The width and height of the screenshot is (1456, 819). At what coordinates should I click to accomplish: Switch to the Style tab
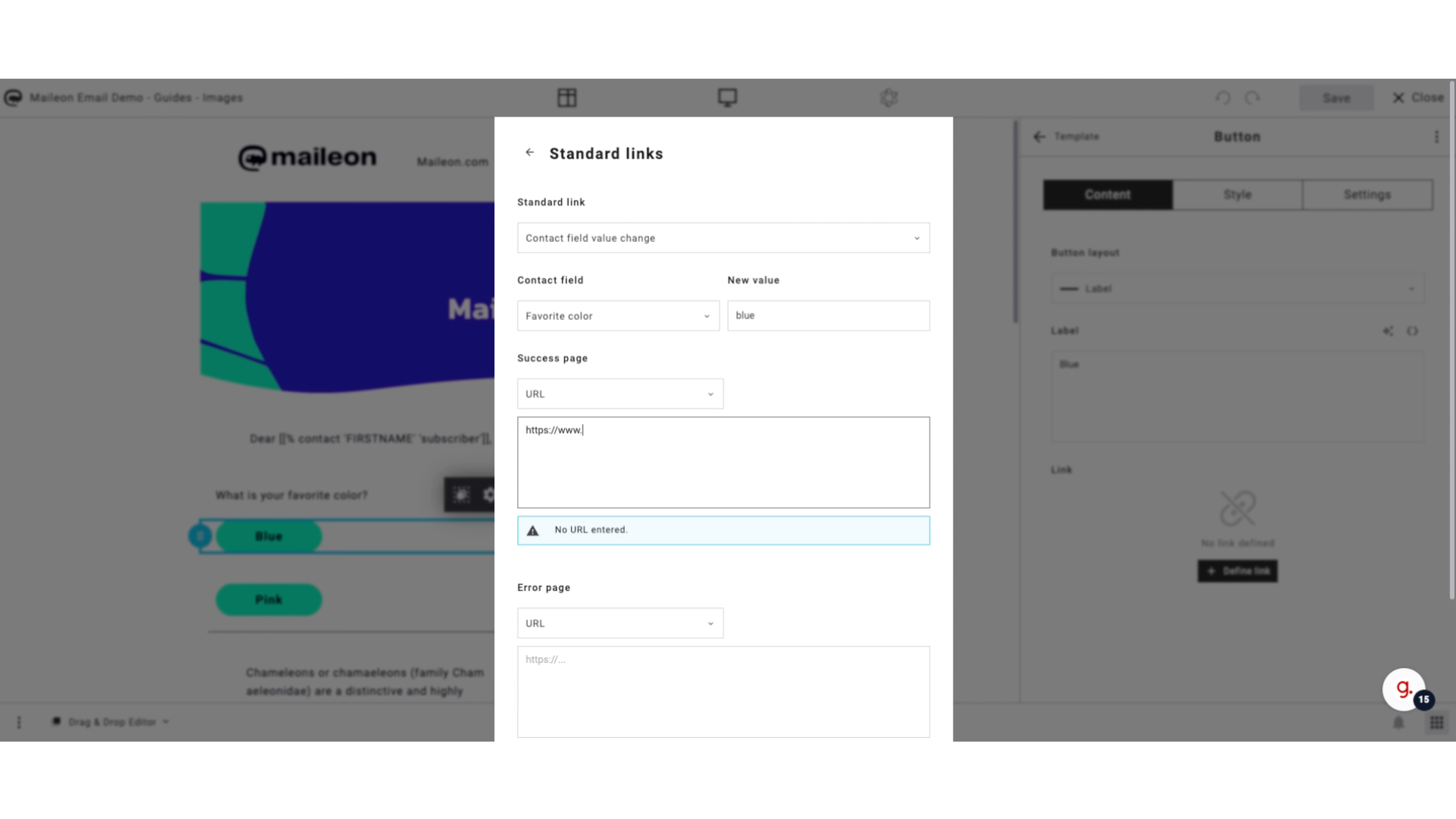point(1238,195)
